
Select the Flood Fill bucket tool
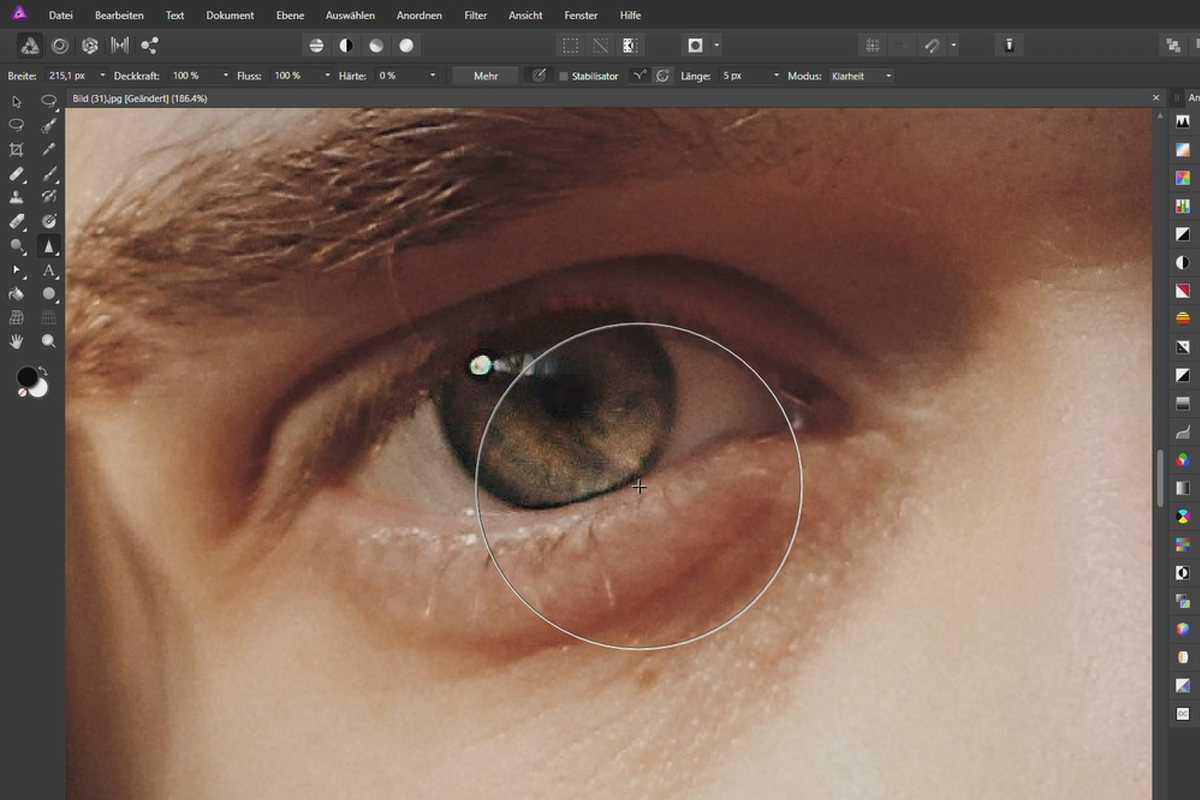tap(16, 294)
